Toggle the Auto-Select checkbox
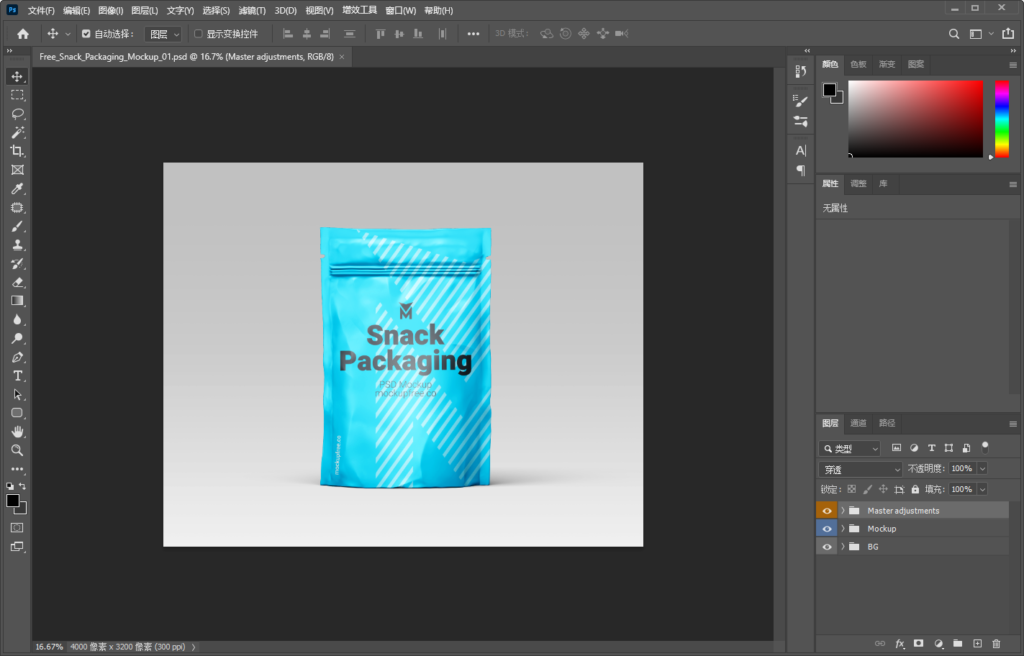 (86, 34)
